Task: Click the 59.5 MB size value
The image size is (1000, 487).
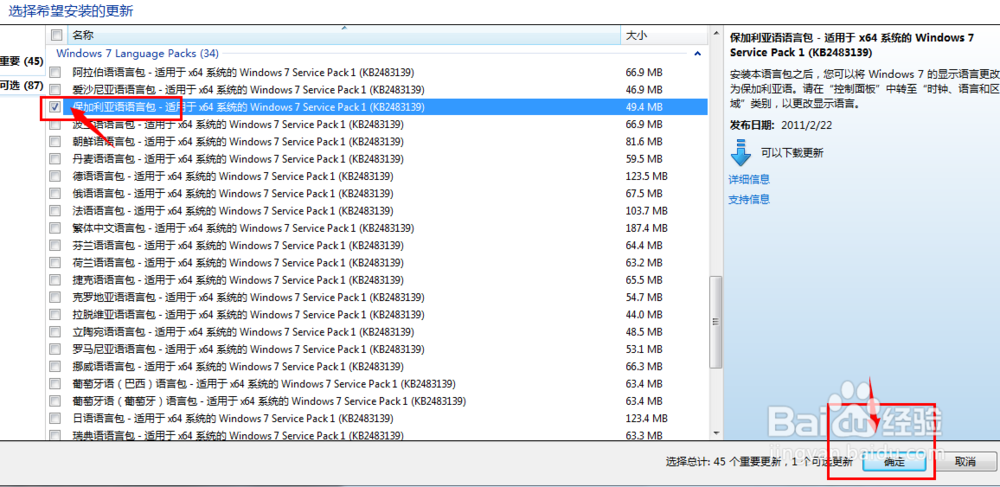Action: pos(644,159)
